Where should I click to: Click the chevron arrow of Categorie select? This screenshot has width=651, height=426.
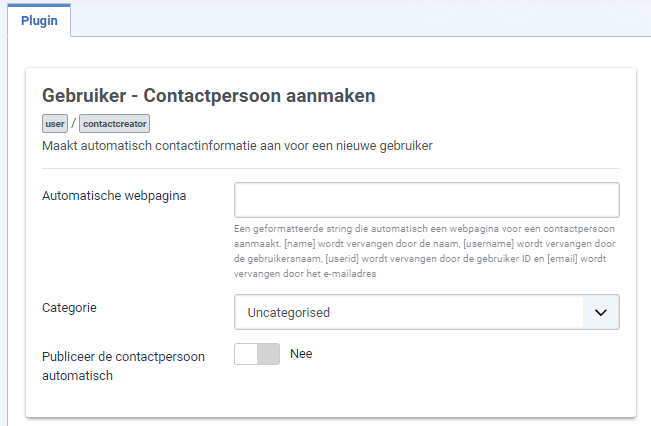pyautogui.click(x=601, y=312)
